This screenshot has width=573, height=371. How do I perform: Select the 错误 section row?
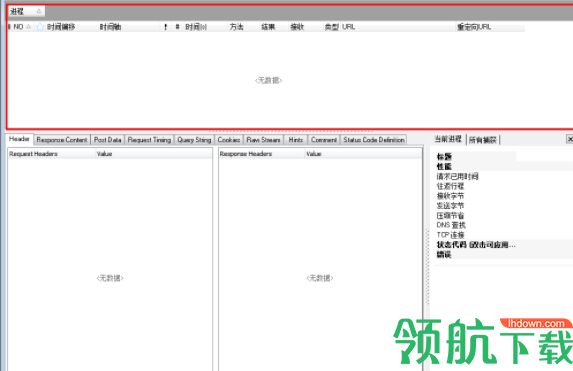click(x=504, y=254)
